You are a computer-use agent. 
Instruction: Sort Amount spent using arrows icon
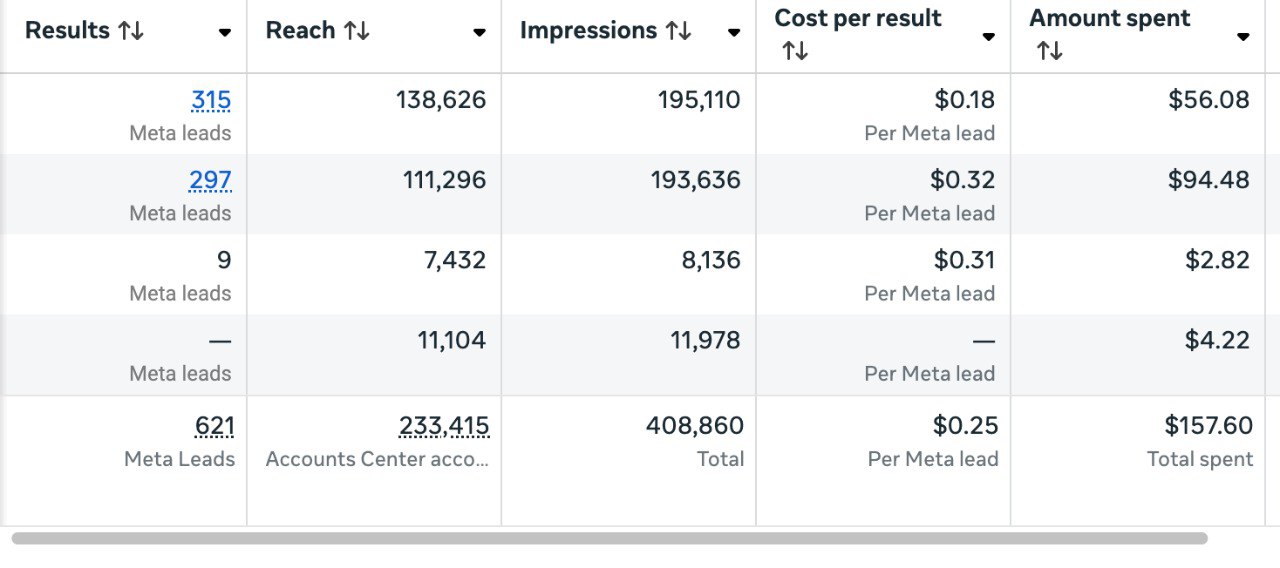(x=1049, y=50)
